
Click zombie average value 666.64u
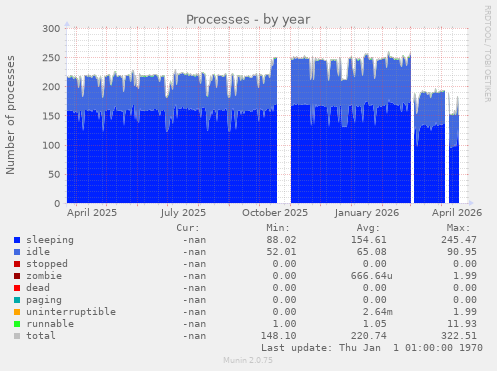pyautogui.click(x=372, y=276)
